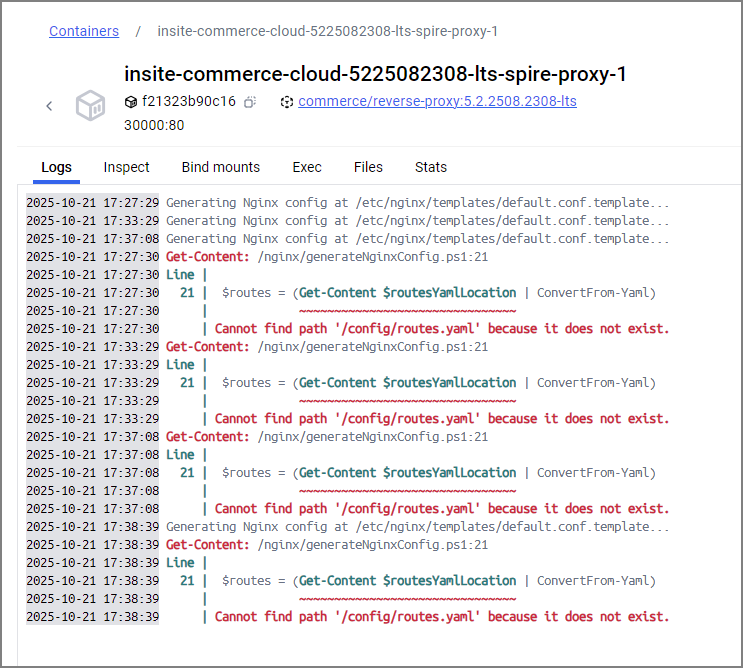Click the 17:33:29 Generating Nginx config log line
Viewport: 743px width, 668px height.
(418, 221)
